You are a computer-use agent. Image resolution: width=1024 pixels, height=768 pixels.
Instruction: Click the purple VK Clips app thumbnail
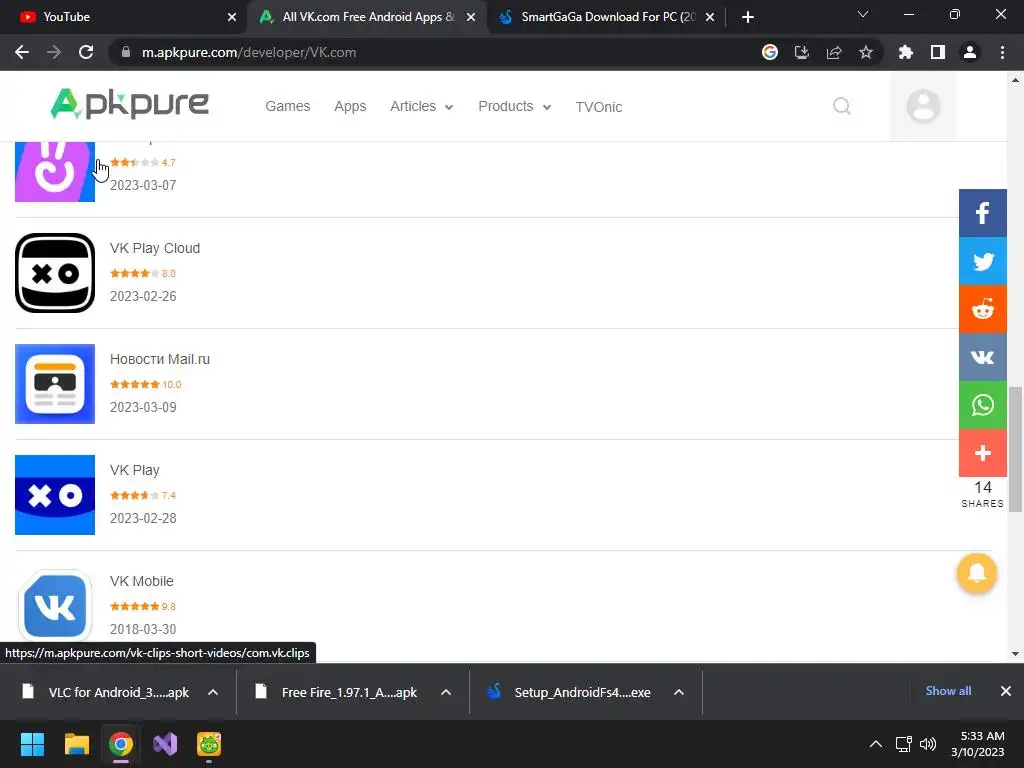(x=55, y=171)
